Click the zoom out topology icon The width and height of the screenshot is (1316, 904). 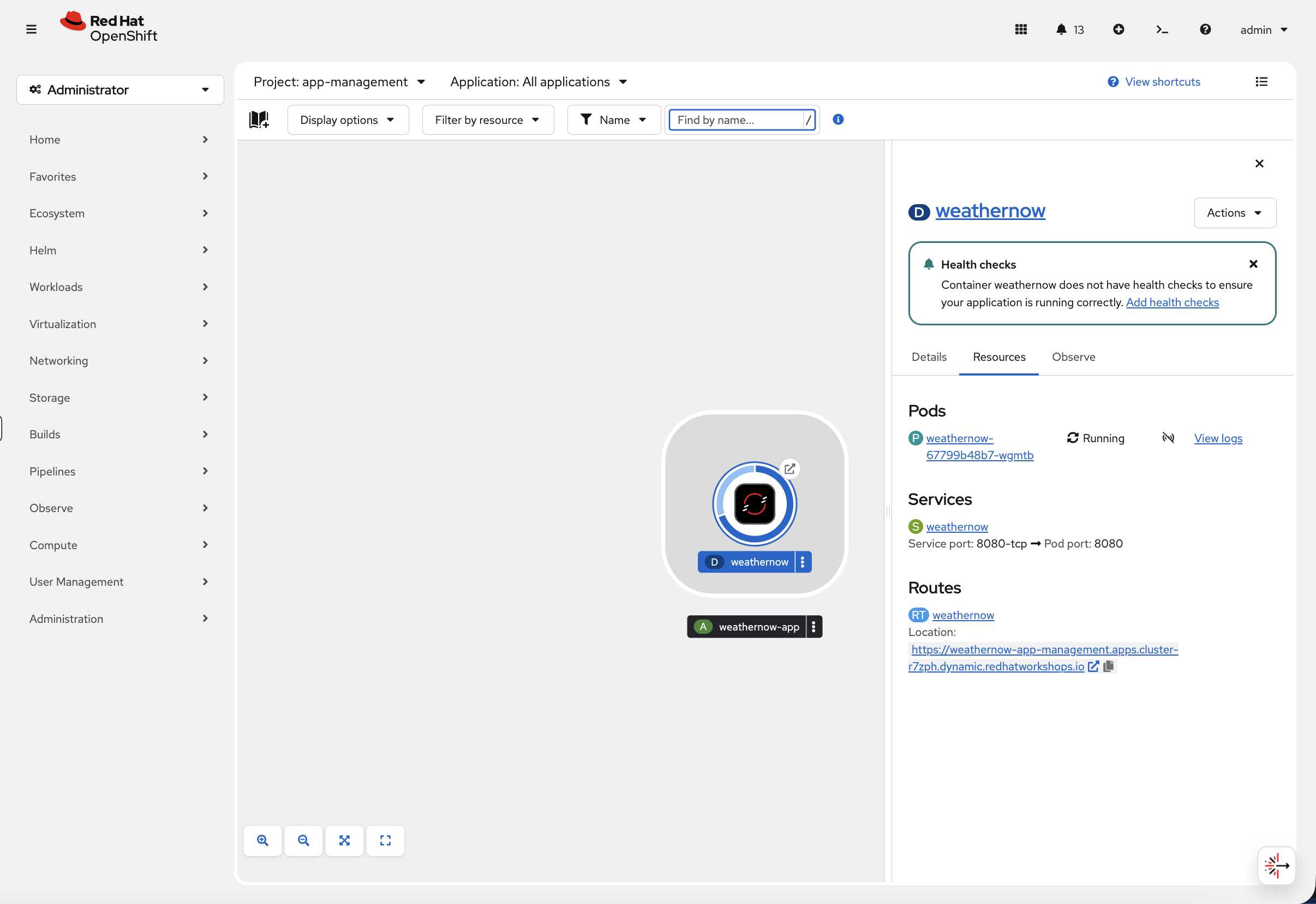(303, 841)
